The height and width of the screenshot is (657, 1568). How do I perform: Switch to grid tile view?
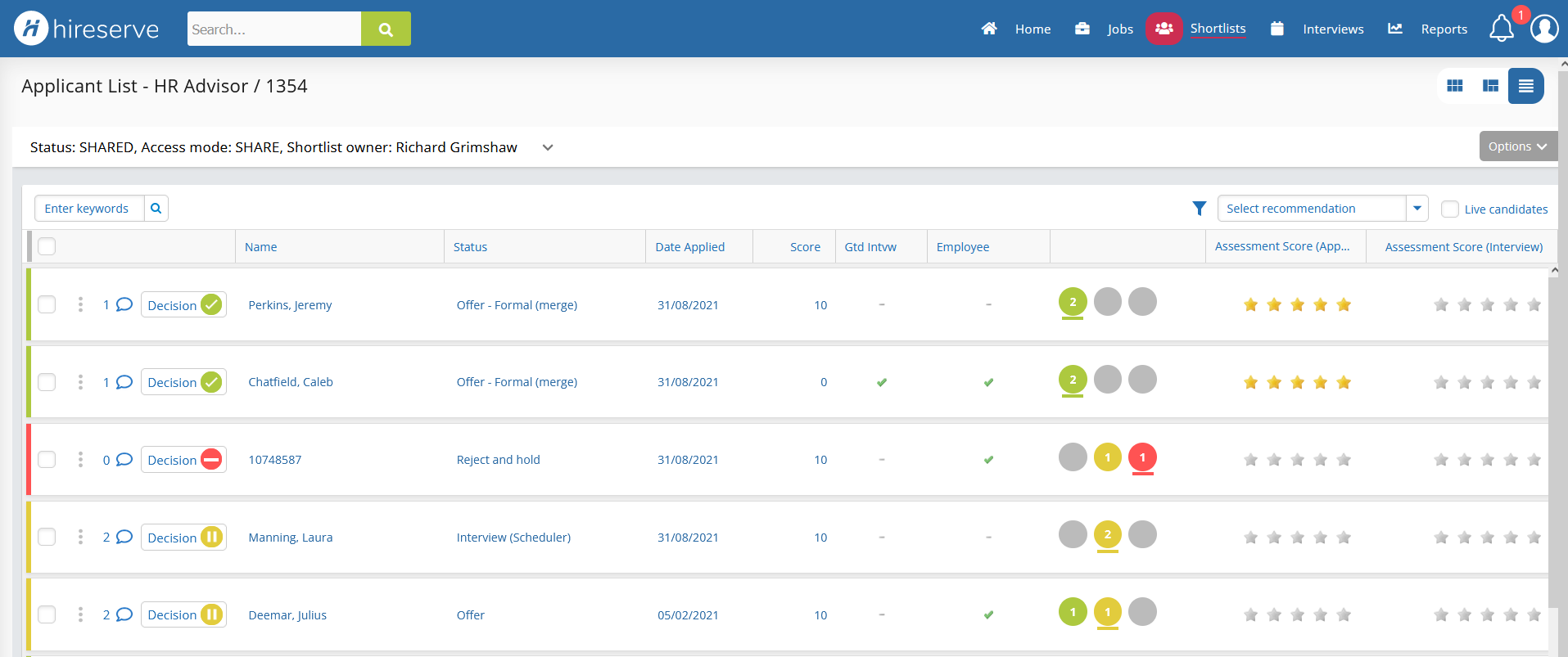click(1455, 86)
